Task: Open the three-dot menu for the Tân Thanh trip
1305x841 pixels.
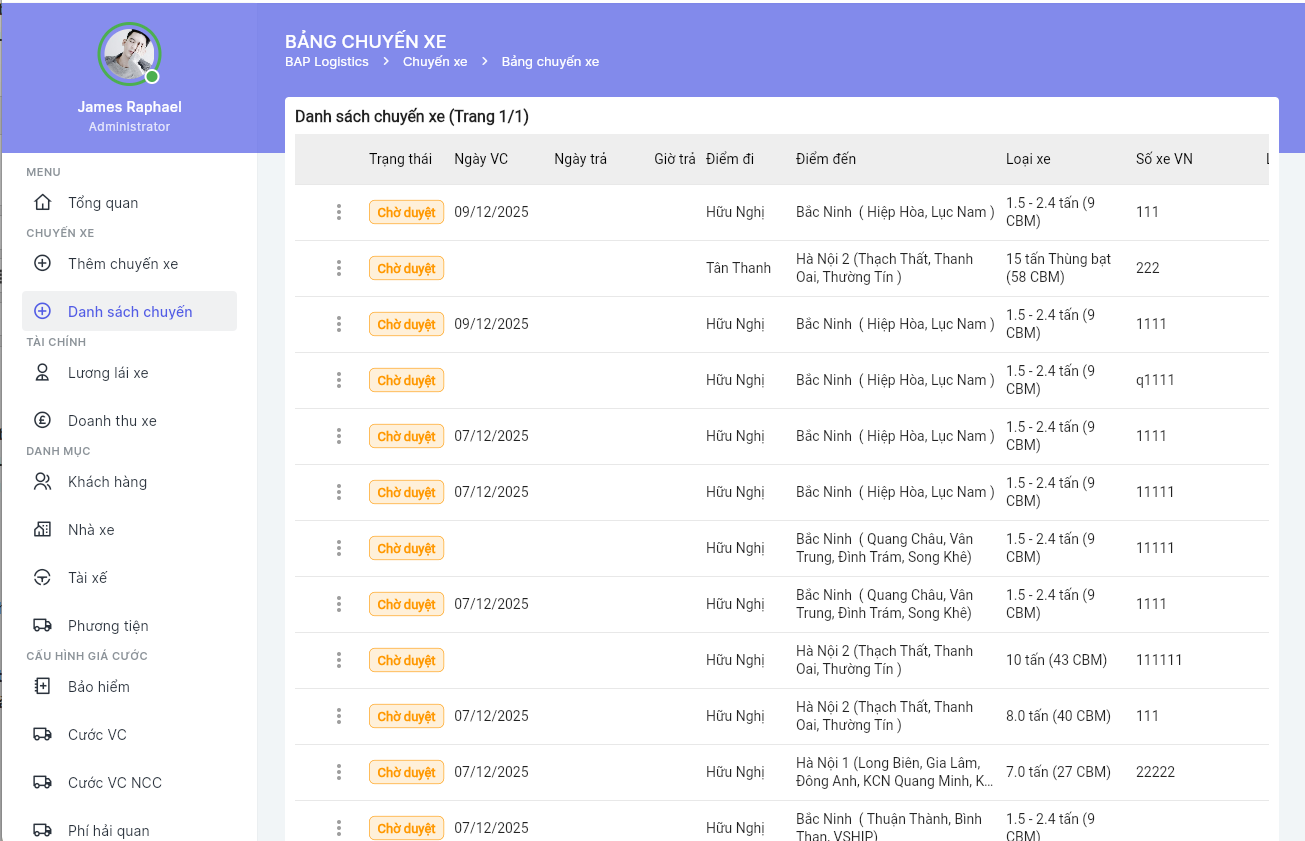Action: click(339, 268)
